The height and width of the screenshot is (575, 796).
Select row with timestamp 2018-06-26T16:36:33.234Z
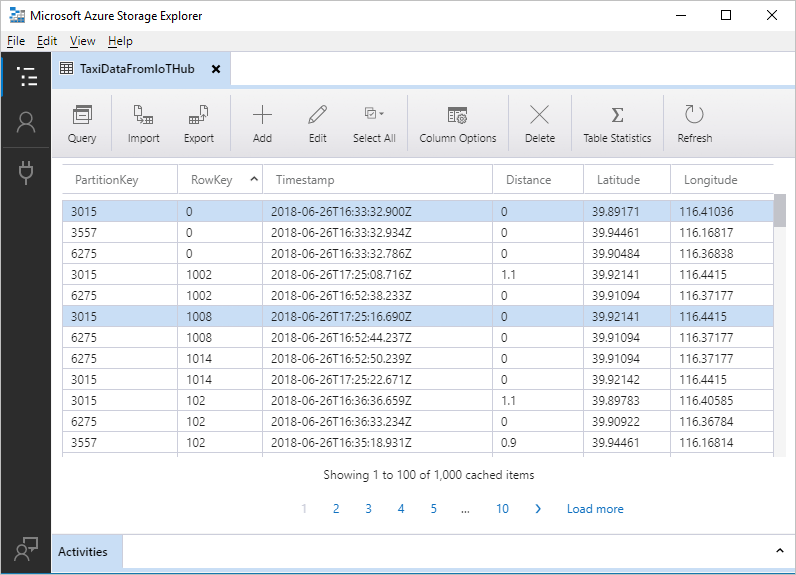pos(418,421)
